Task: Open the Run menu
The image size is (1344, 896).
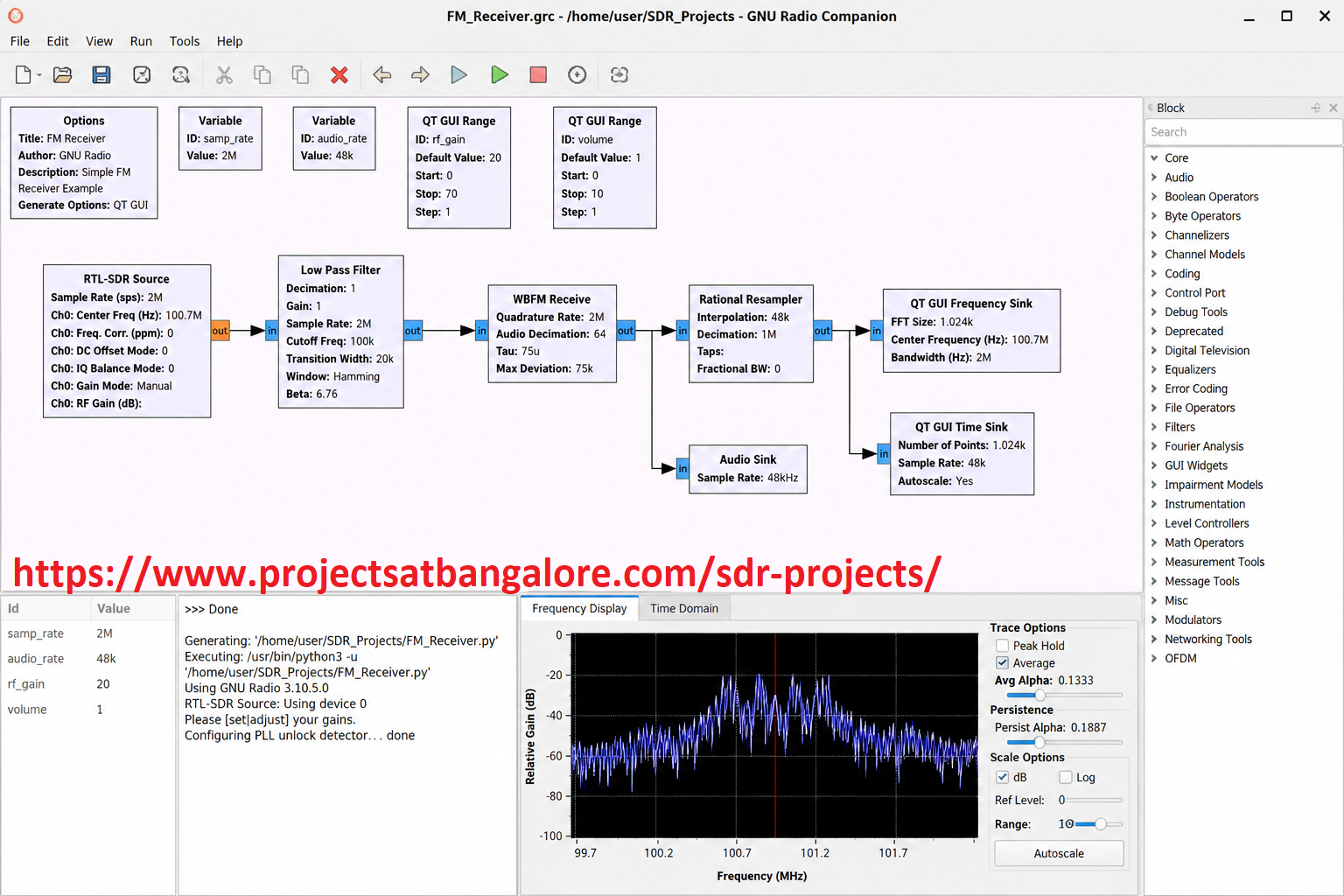Action: click(141, 41)
